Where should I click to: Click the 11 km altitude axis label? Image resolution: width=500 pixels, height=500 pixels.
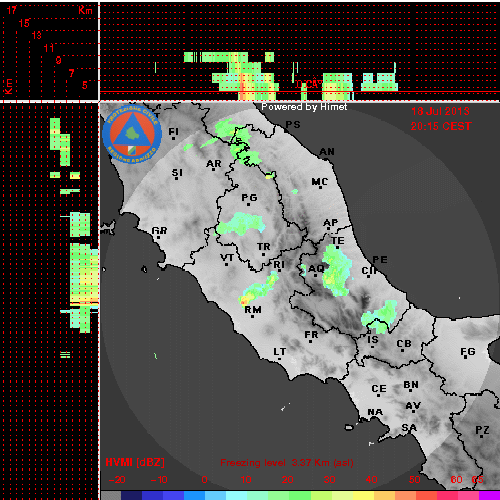49,48
